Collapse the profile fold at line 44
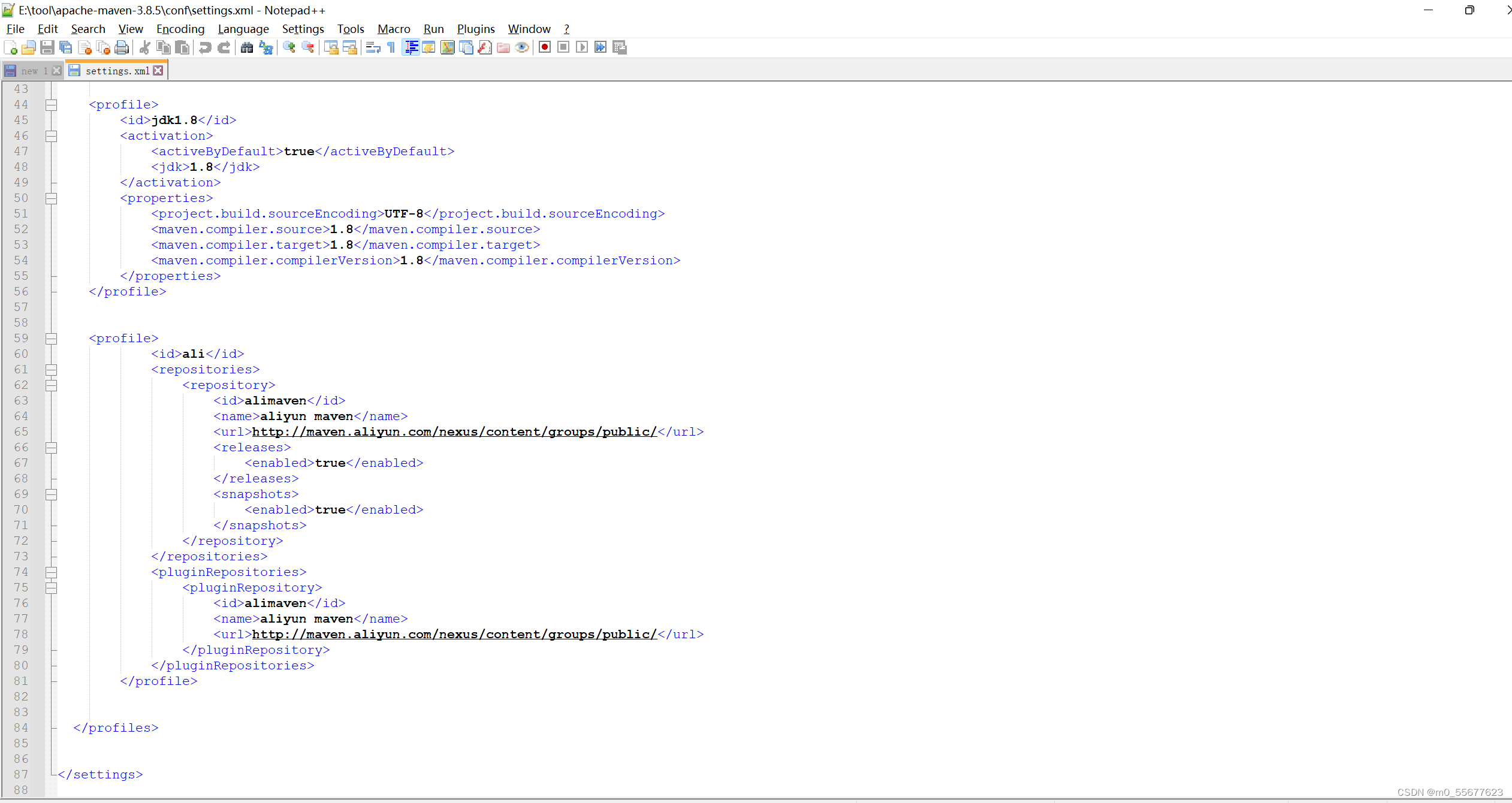The height and width of the screenshot is (803, 1512). (x=51, y=104)
